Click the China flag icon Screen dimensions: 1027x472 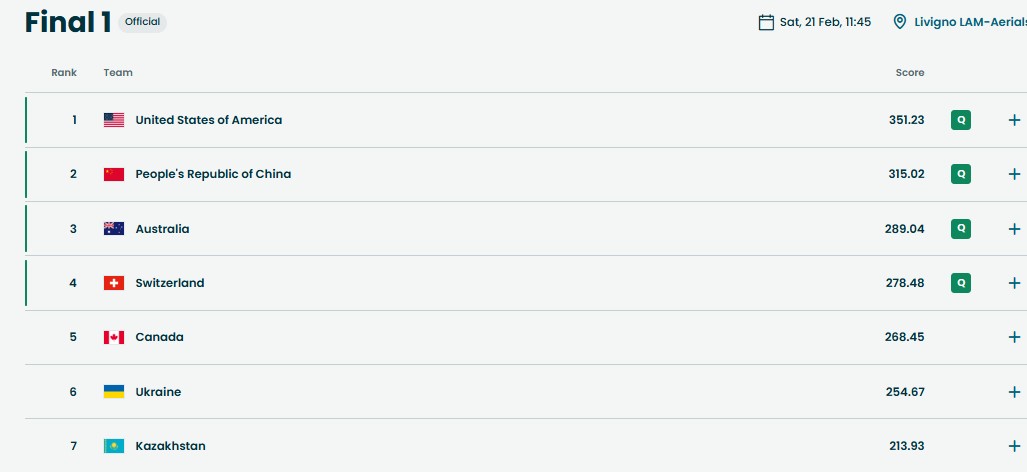tap(114, 174)
